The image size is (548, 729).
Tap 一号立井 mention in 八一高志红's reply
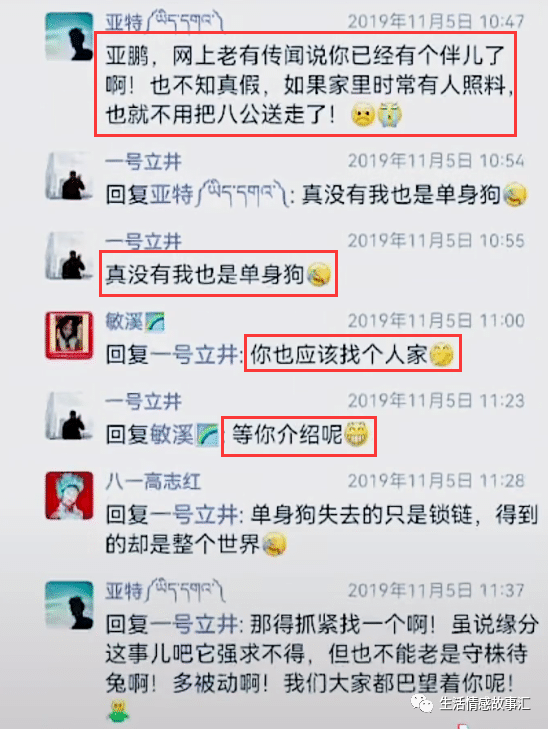click(195, 516)
